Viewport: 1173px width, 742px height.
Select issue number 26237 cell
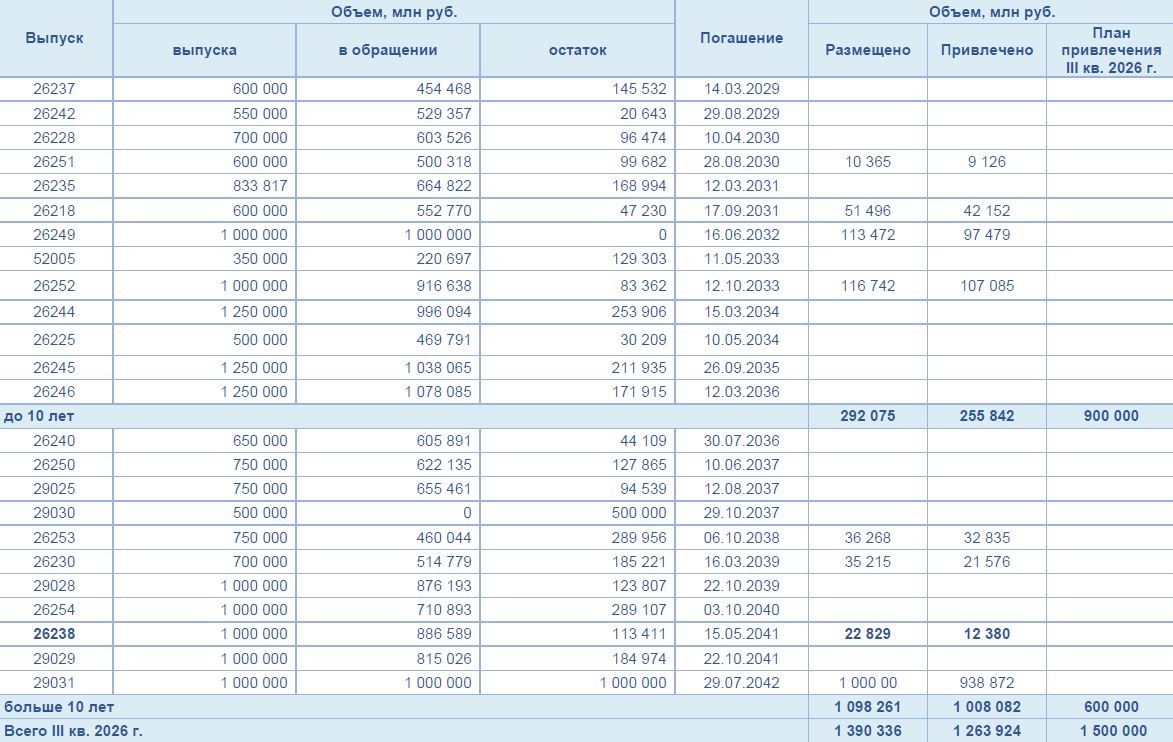[x=55, y=88]
